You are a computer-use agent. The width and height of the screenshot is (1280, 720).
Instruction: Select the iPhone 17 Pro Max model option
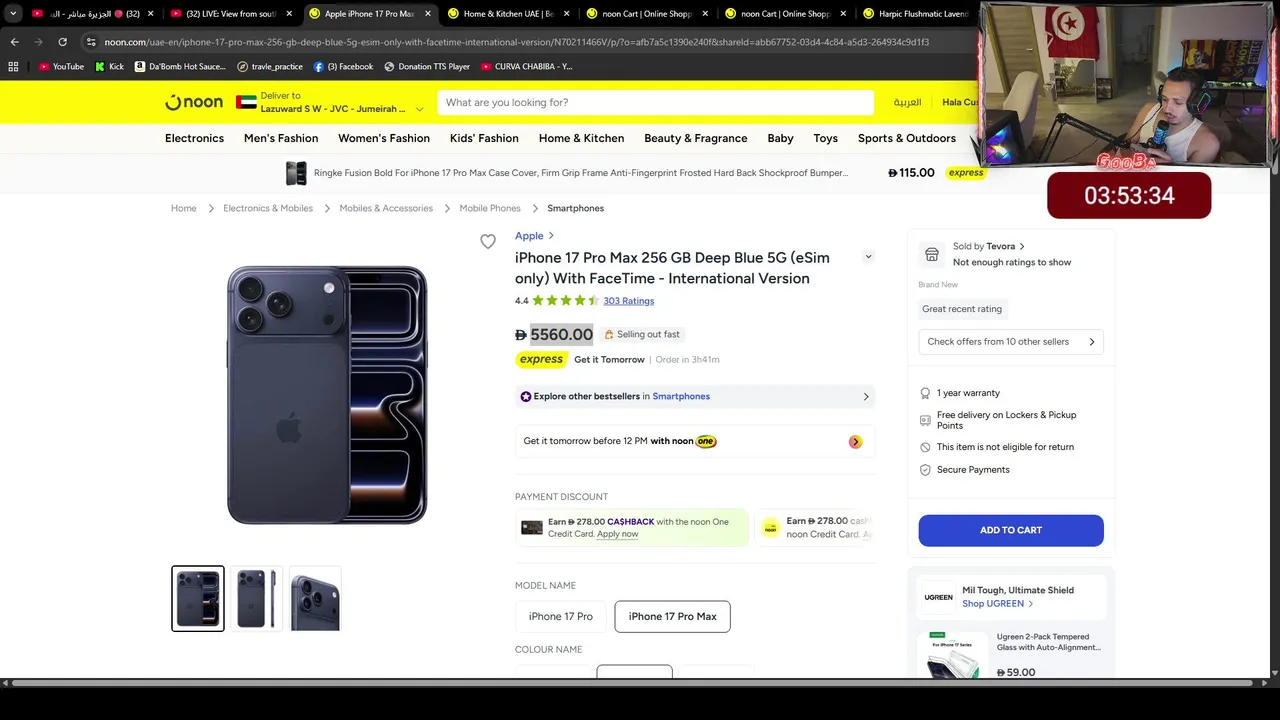[x=672, y=616]
